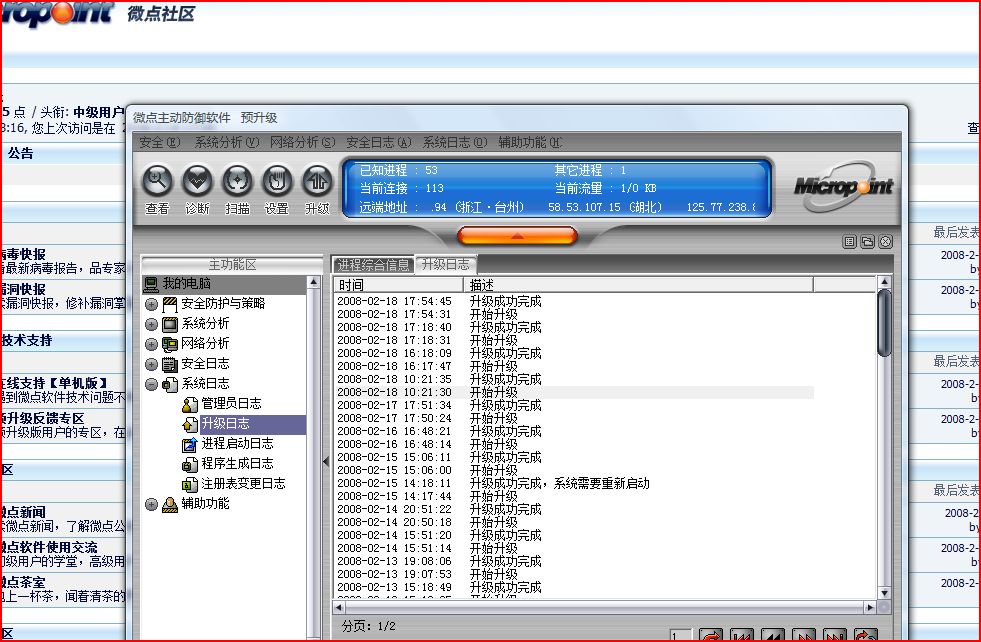Collapse the top panel with the orange button
Viewport: 981px width, 642px height.
tap(517, 236)
